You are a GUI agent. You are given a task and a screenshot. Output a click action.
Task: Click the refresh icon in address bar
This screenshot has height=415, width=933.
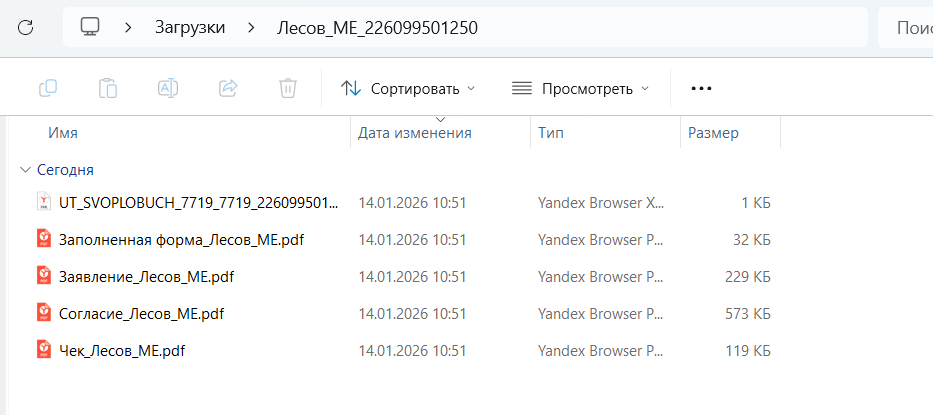pos(26,27)
